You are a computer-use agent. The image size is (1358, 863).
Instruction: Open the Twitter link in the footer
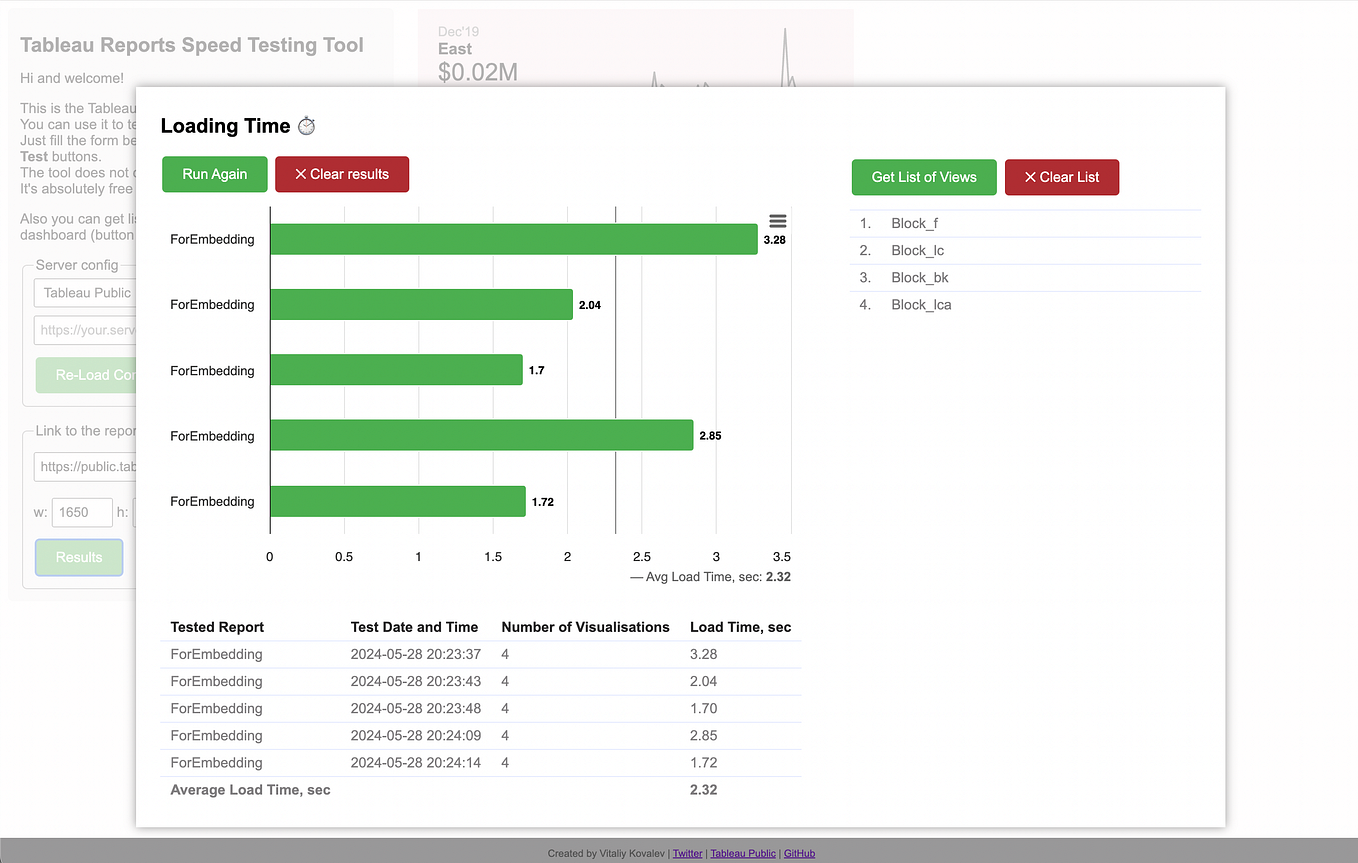[x=687, y=853]
